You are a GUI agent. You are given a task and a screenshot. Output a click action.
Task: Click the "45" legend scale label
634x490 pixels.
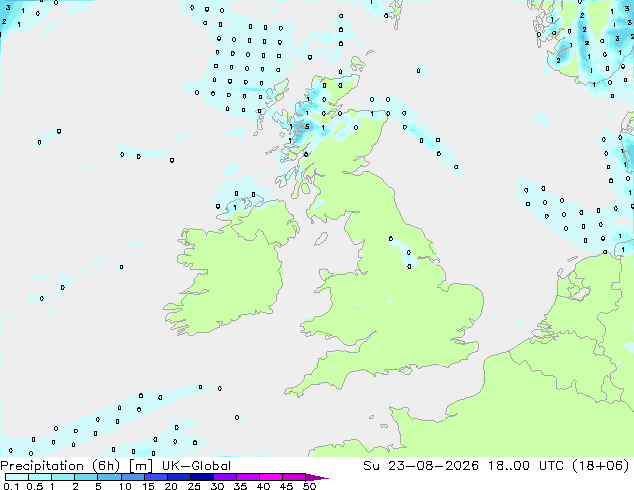point(286,486)
